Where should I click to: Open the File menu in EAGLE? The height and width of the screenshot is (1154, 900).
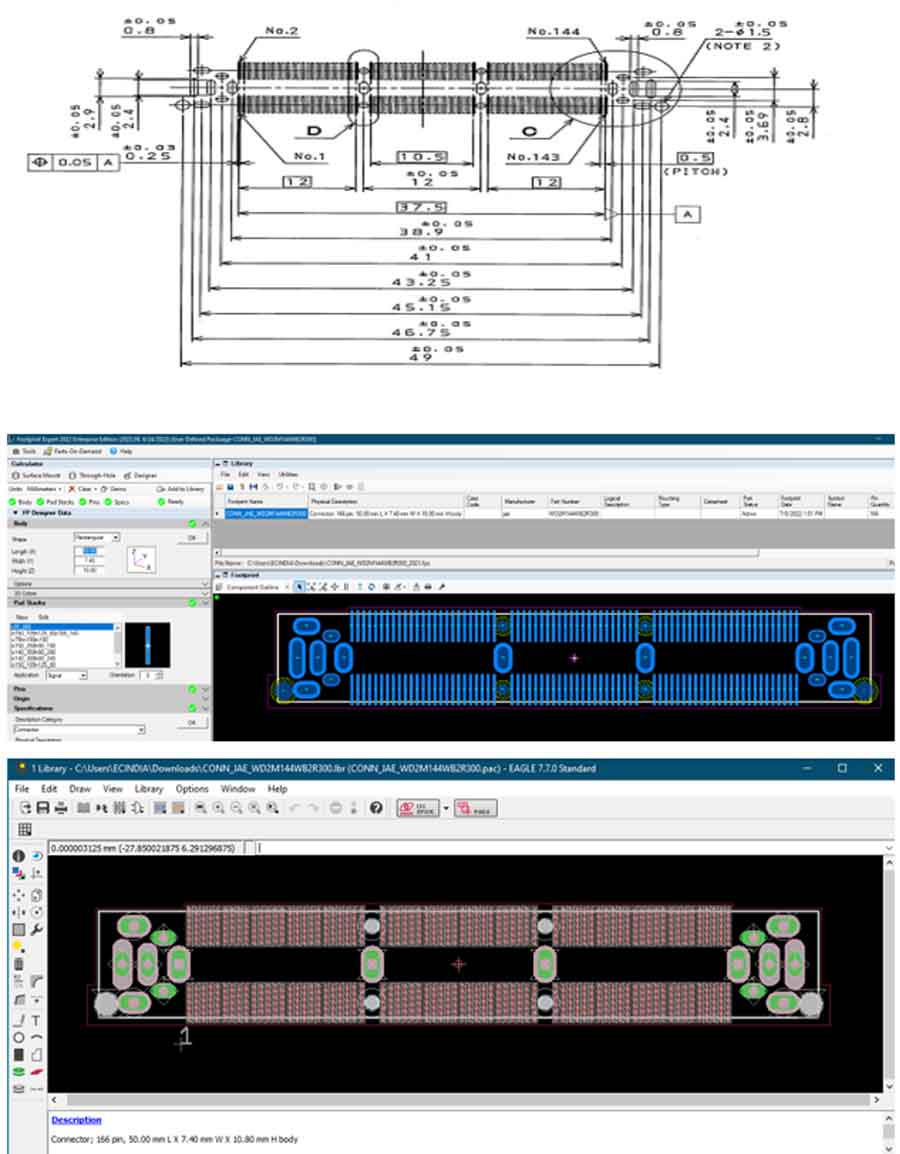tap(22, 788)
